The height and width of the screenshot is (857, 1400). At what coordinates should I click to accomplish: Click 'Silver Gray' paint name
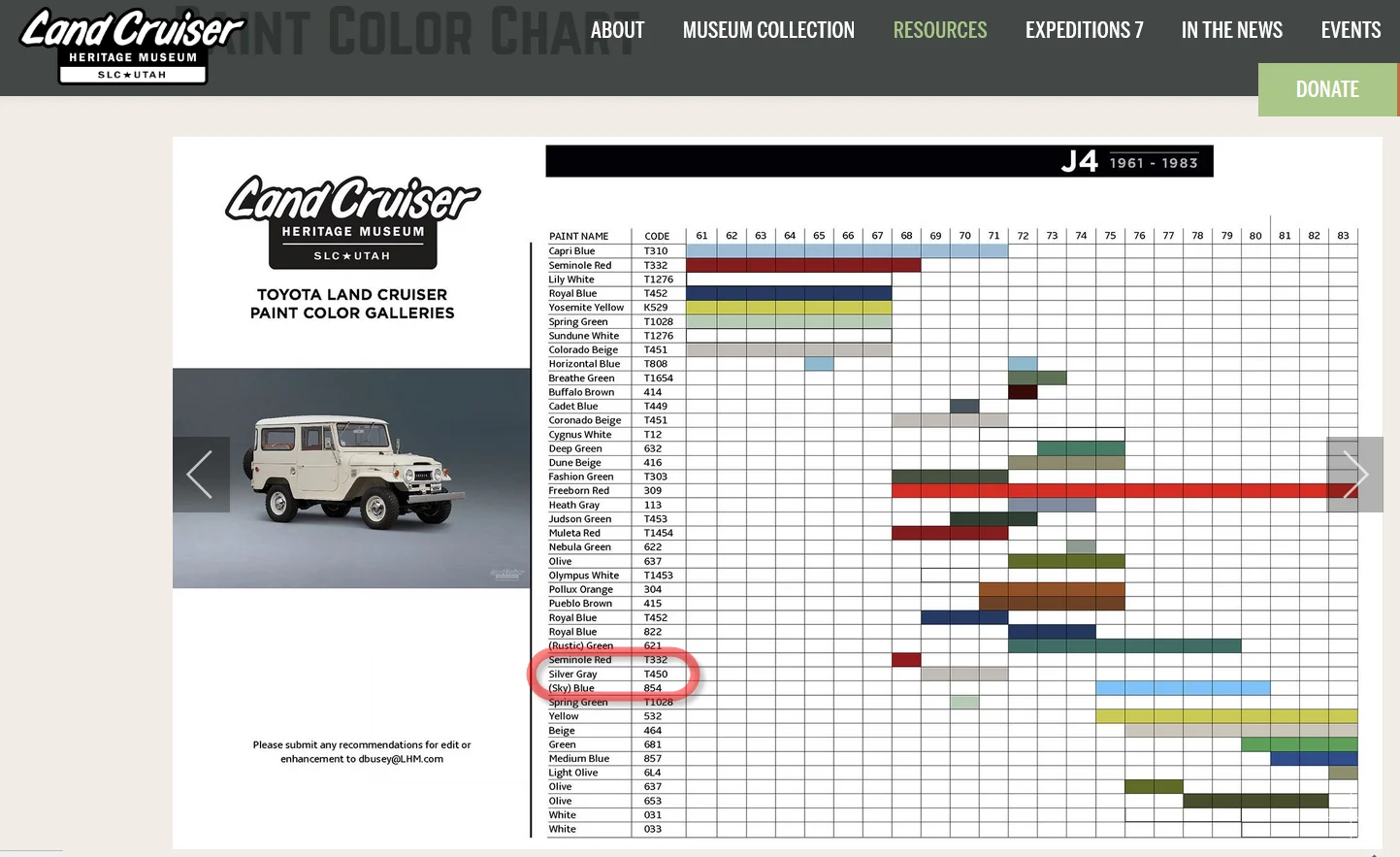pos(572,675)
